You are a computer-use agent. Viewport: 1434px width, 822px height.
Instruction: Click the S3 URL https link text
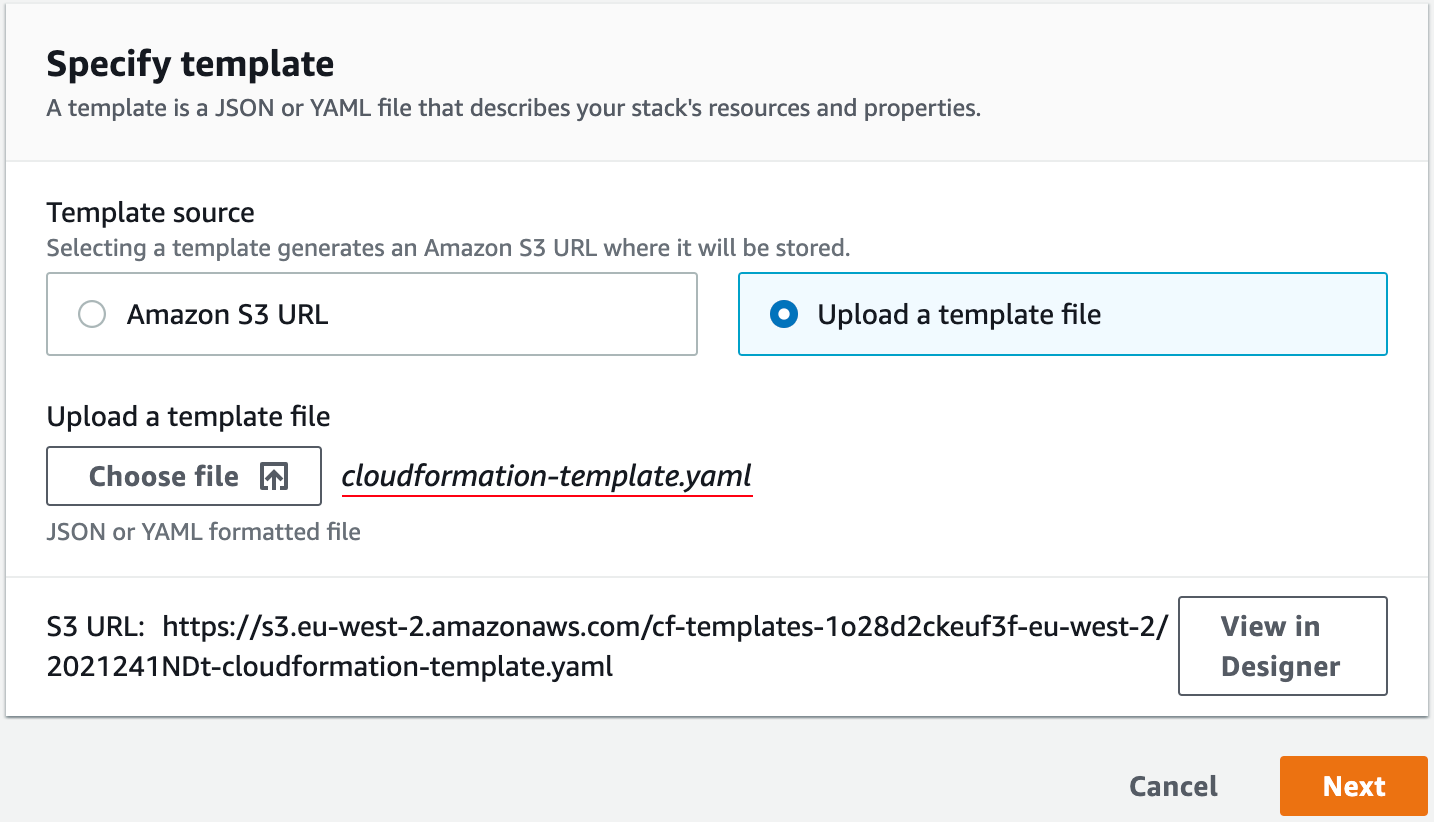click(665, 627)
